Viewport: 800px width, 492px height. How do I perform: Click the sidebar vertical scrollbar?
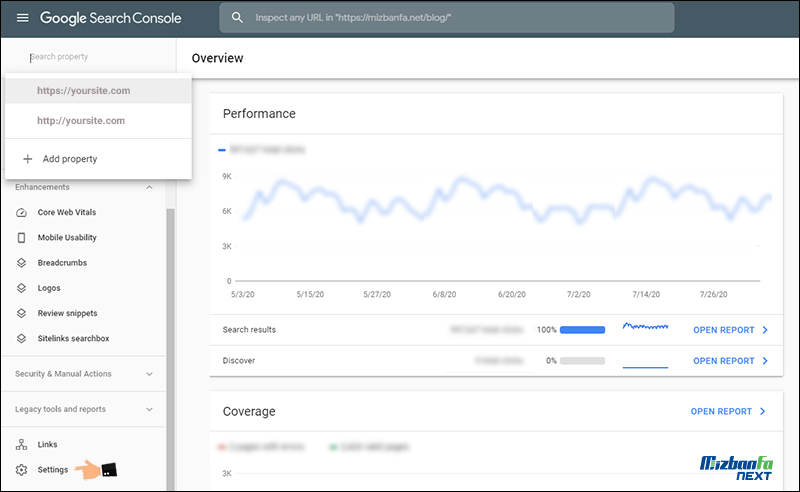[170, 347]
